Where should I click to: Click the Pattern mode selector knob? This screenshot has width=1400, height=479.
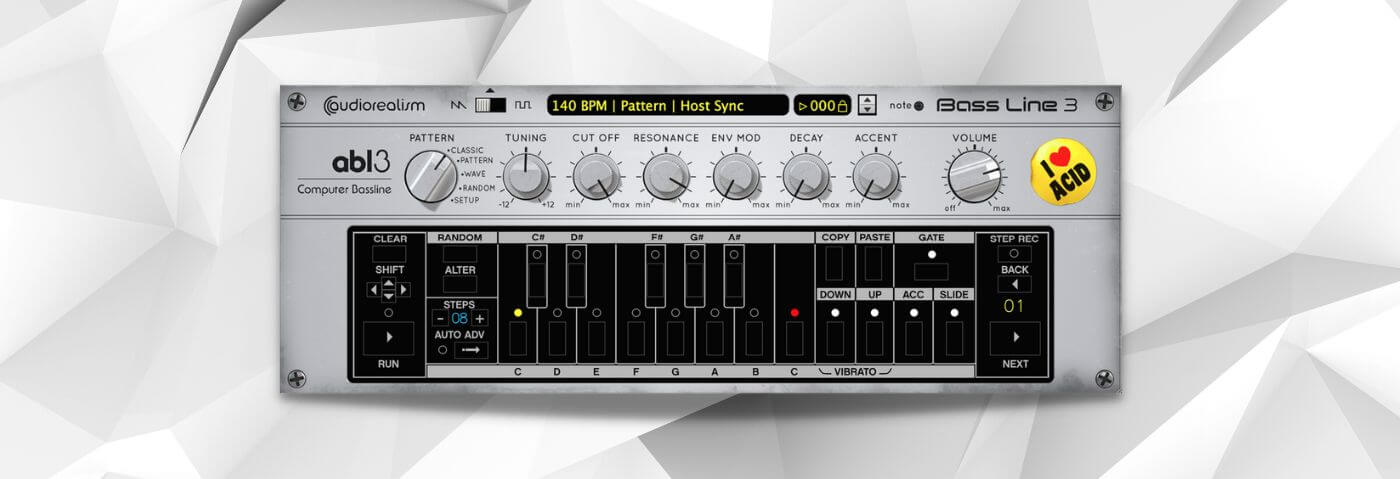pyautogui.click(x=430, y=177)
